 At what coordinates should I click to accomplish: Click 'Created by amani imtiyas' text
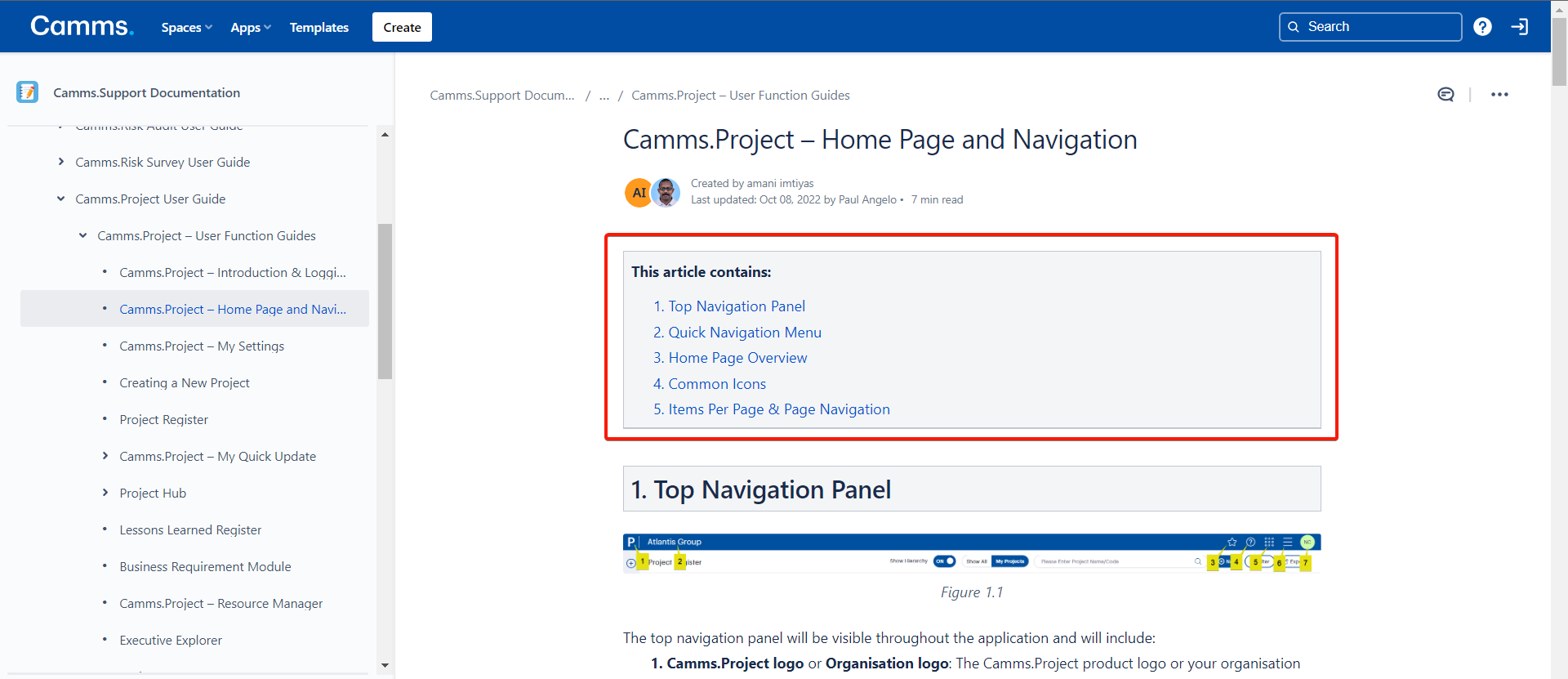click(752, 183)
